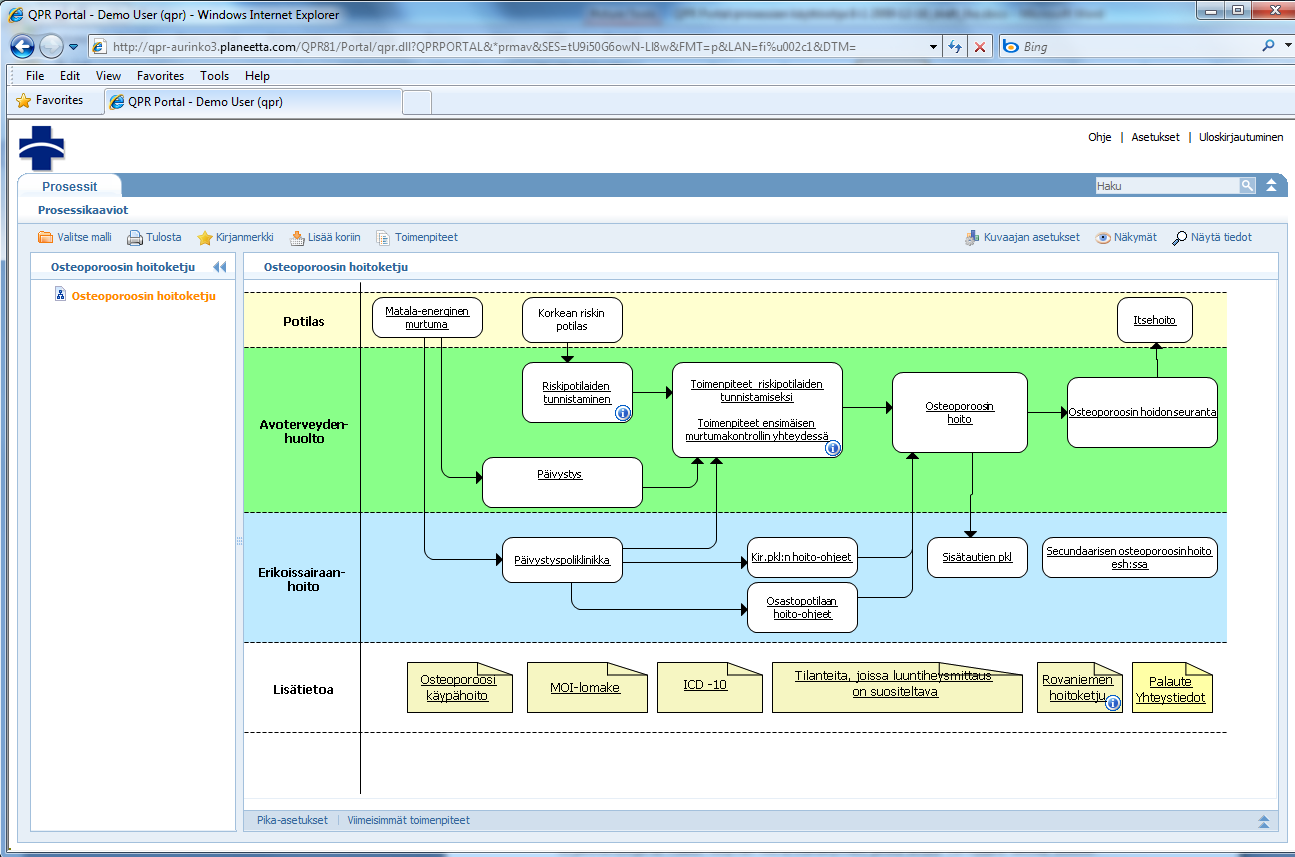This screenshot has height=857, width=1295.
Task: Open the Päivystyspoliklinikka box
Action: (x=562, y=560)
